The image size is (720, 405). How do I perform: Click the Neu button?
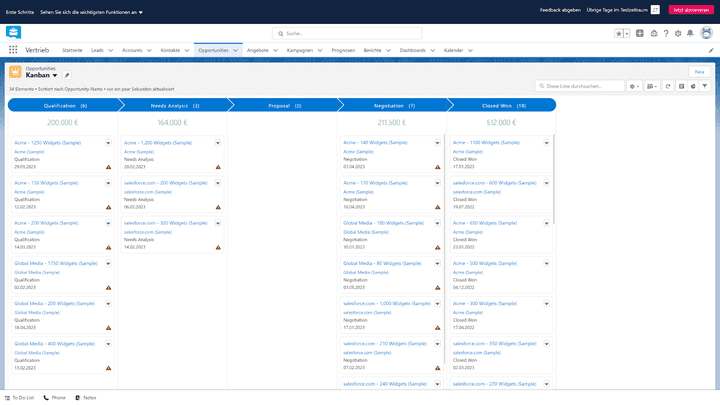coord(699,72)
